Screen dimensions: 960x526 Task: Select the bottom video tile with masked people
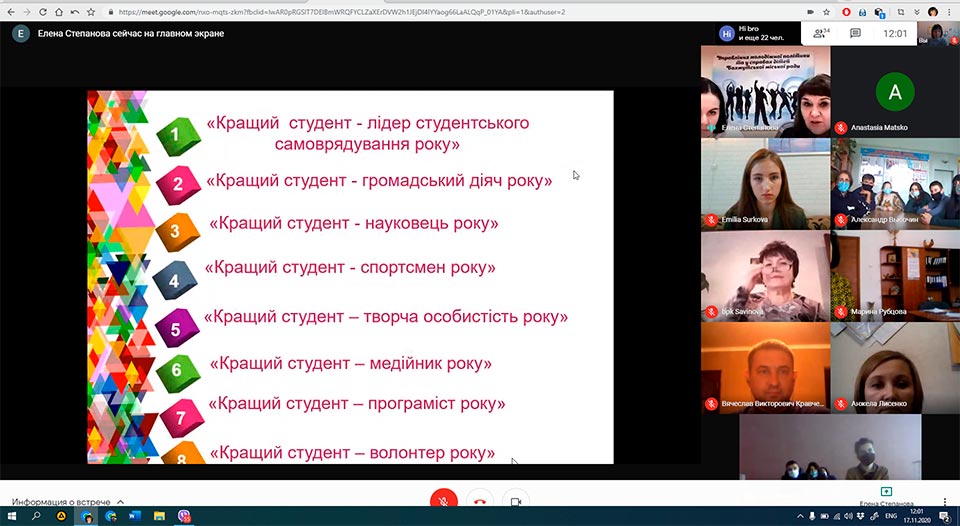point(830,447)
